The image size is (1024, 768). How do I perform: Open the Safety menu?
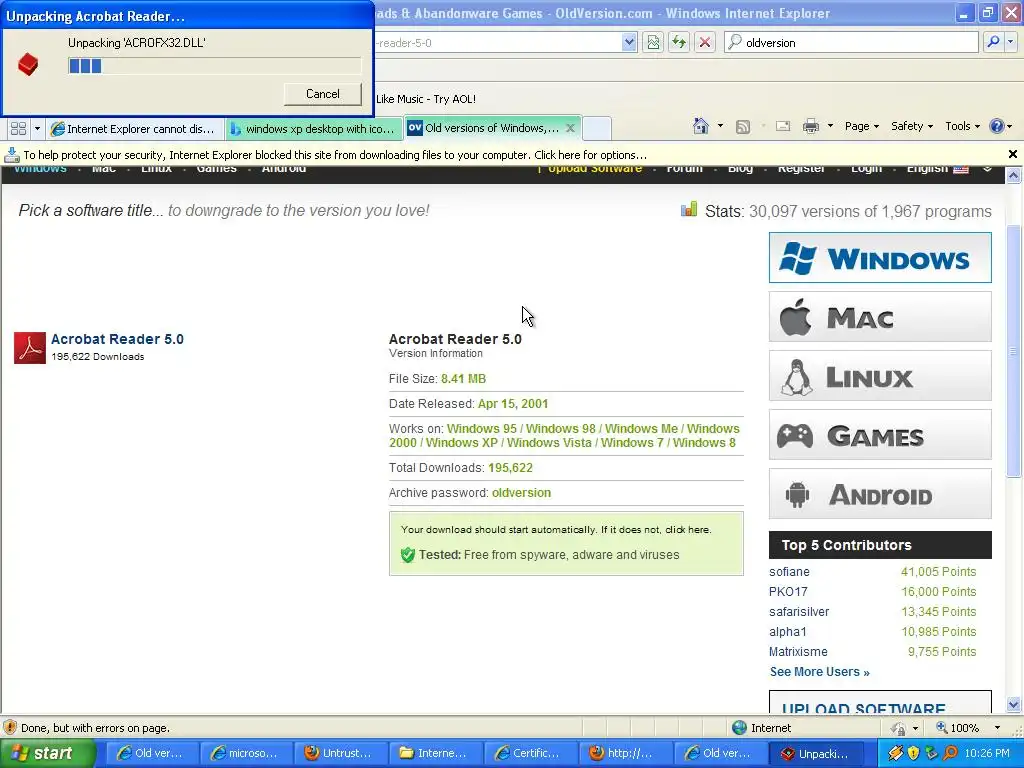(x=912, y=126)
